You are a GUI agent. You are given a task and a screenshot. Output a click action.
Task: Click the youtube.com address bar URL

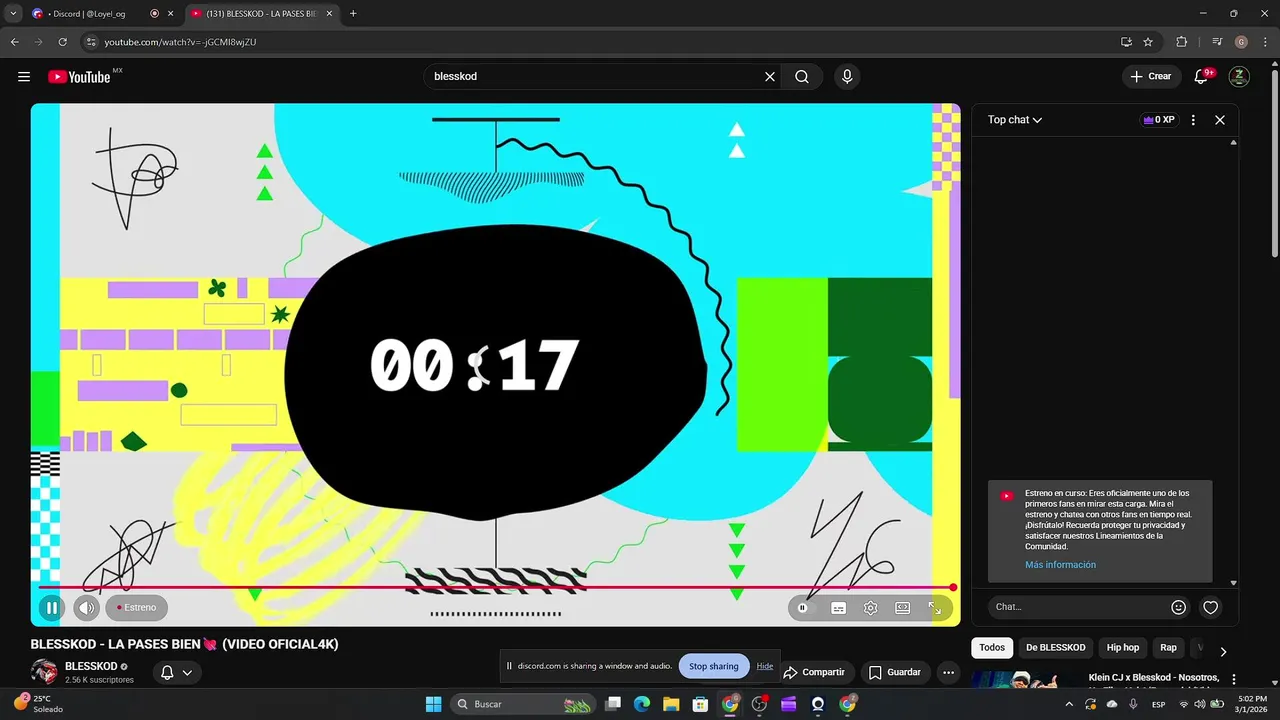coord(181,42)
